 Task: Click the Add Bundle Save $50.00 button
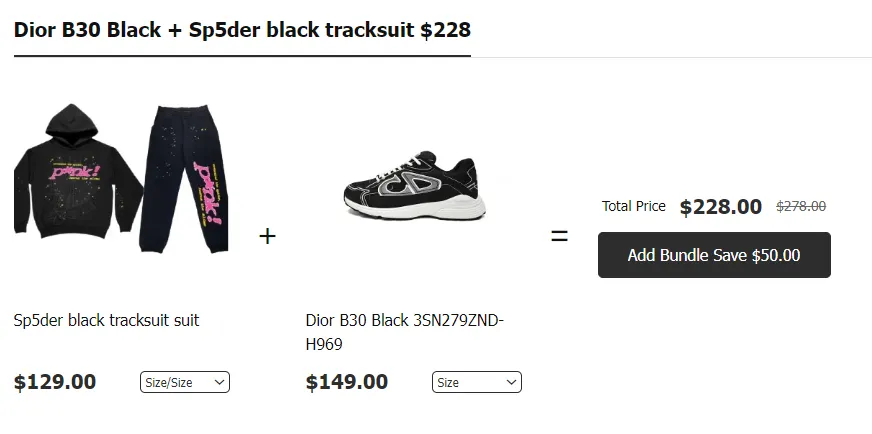pyautogui.click(x=714, y=255)
